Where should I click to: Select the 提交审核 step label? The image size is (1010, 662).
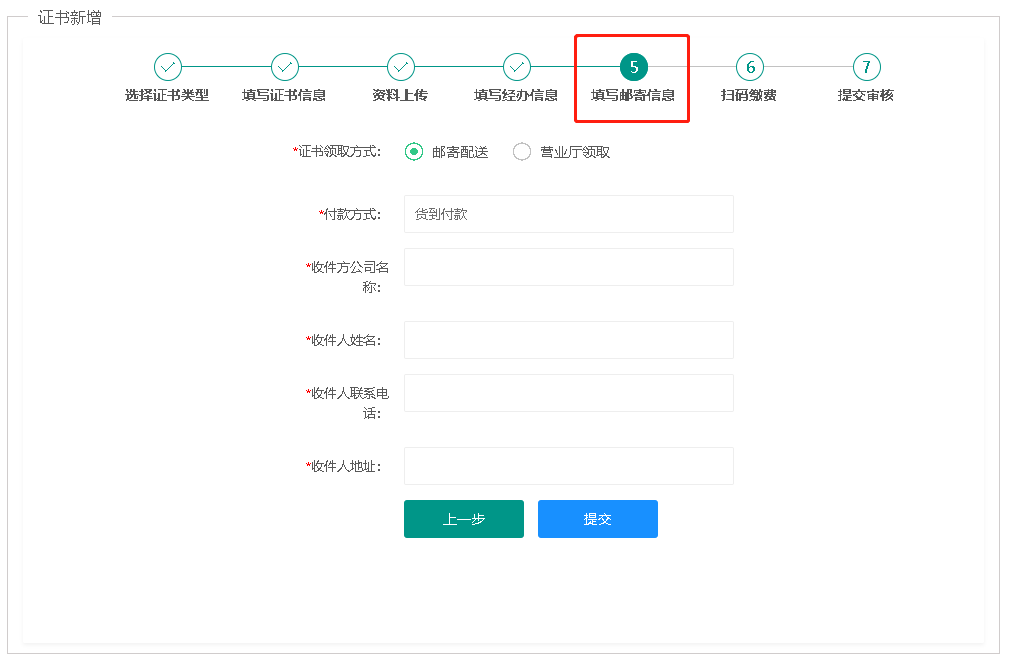(x=866, y=96)
